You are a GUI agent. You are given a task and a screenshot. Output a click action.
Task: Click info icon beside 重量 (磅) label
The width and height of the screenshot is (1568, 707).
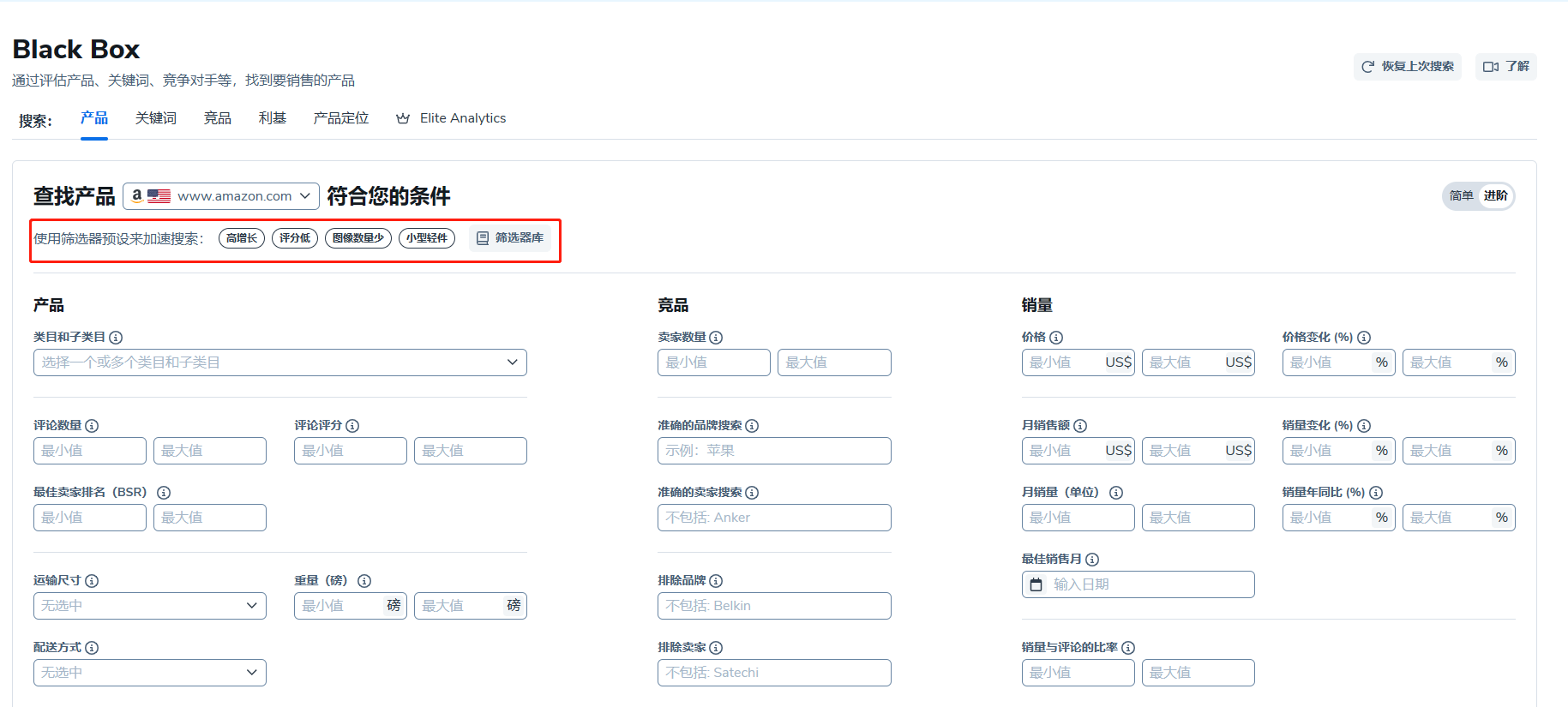364,581
